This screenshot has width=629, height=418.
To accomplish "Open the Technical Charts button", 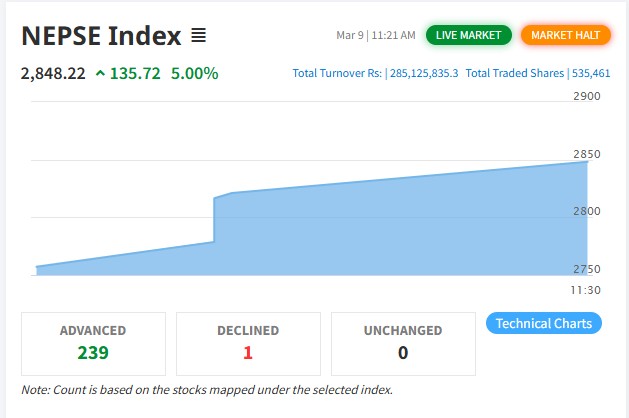I will click(543, 323).
